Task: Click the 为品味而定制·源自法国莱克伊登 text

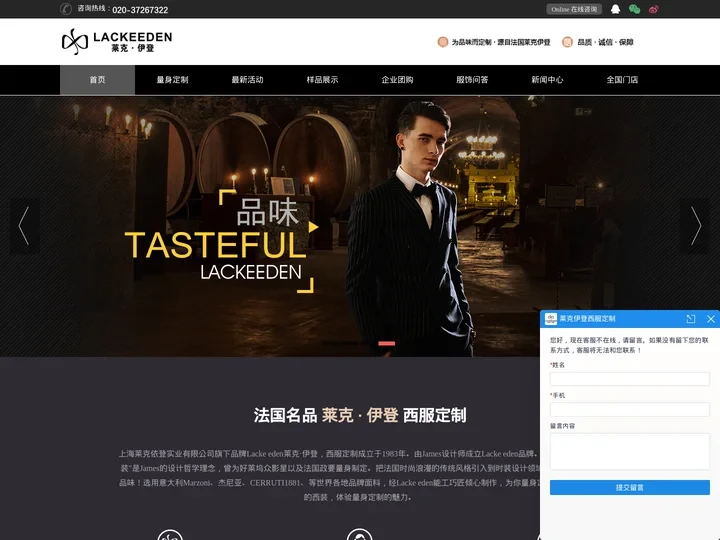Action: pyautogui.click(x=501, y=42)
